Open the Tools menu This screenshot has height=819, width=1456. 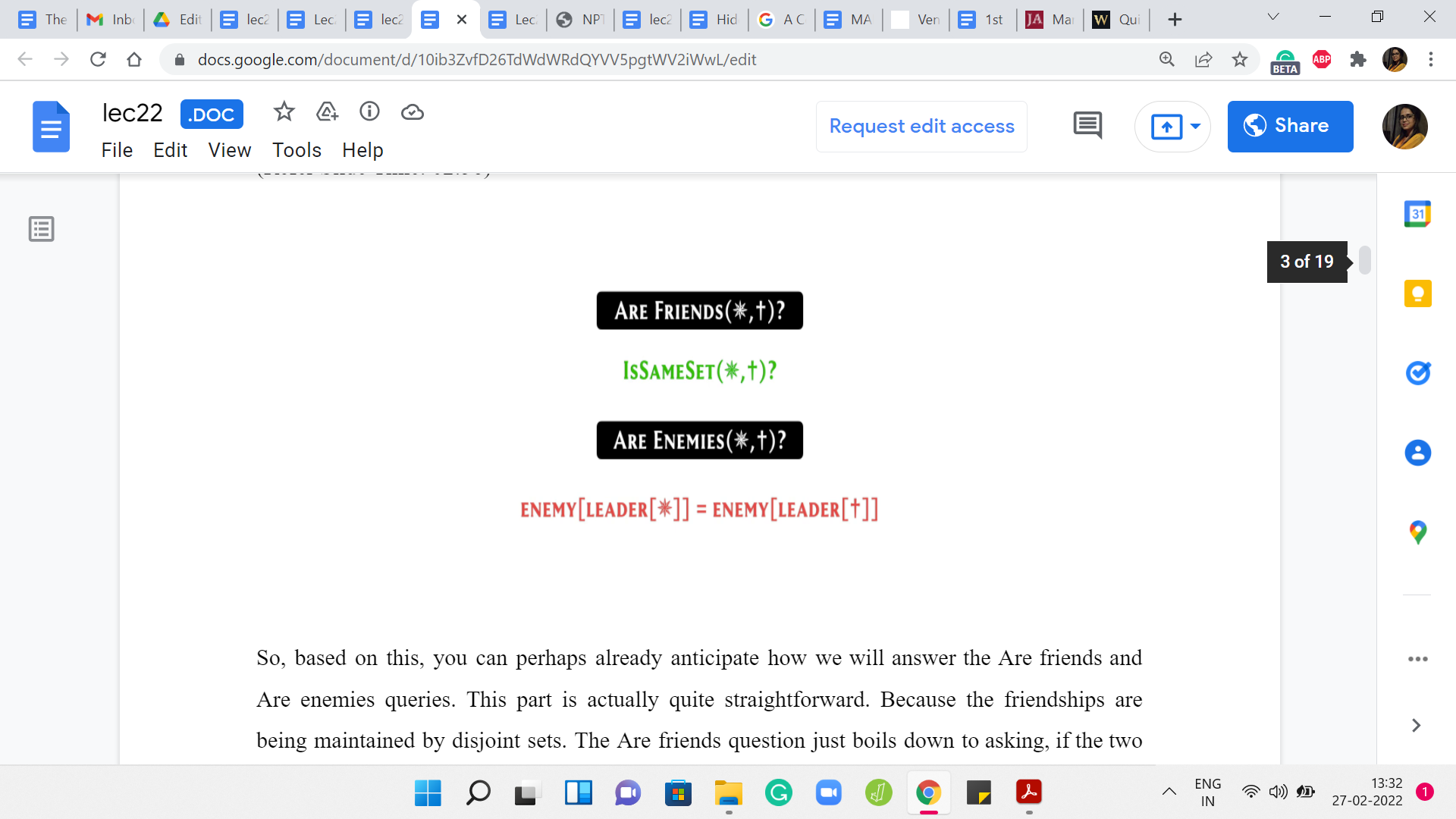coord(297,150)
